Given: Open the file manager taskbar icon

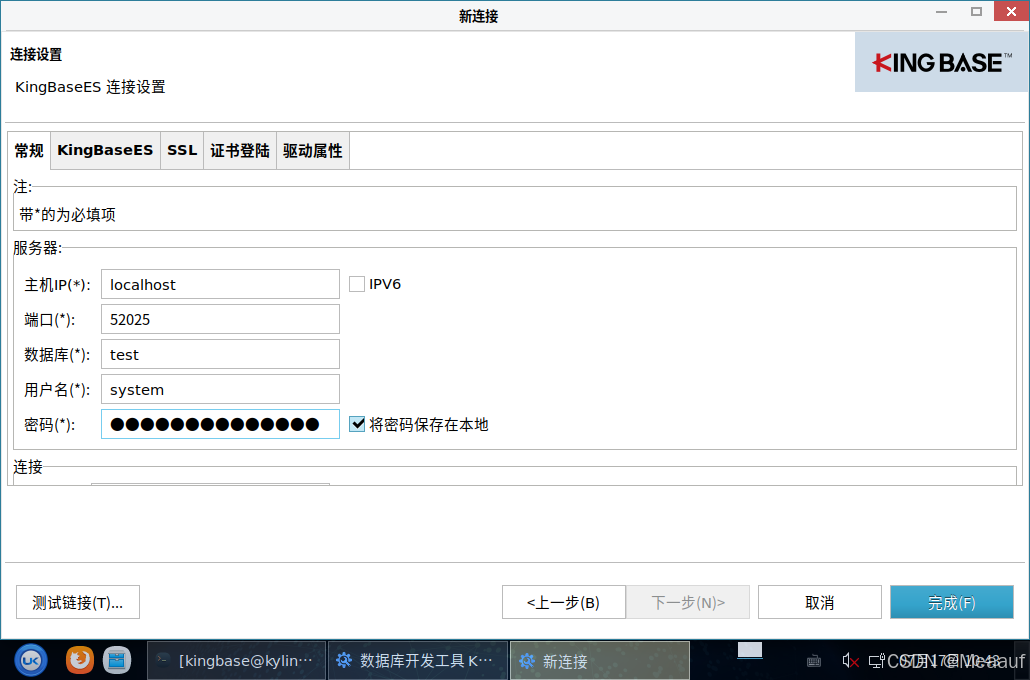Looking at the screenshot, I should coord(117,660).
